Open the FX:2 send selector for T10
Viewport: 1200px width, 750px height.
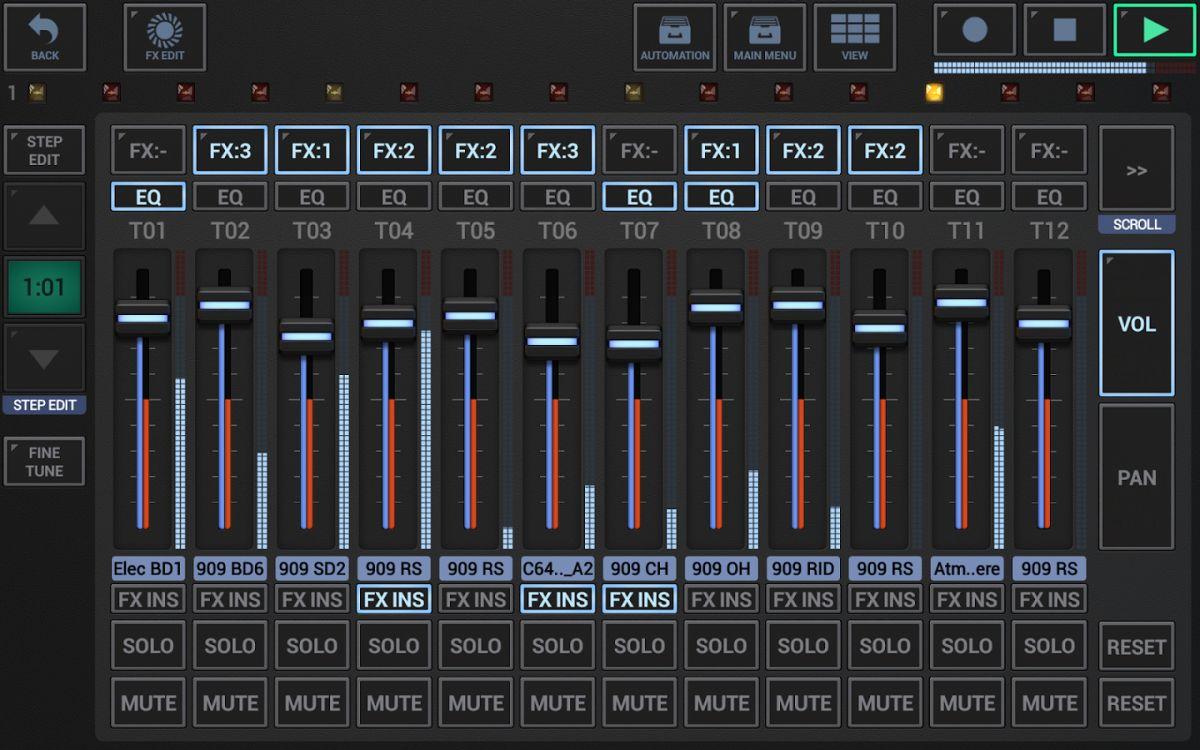[x=886, y=151]
